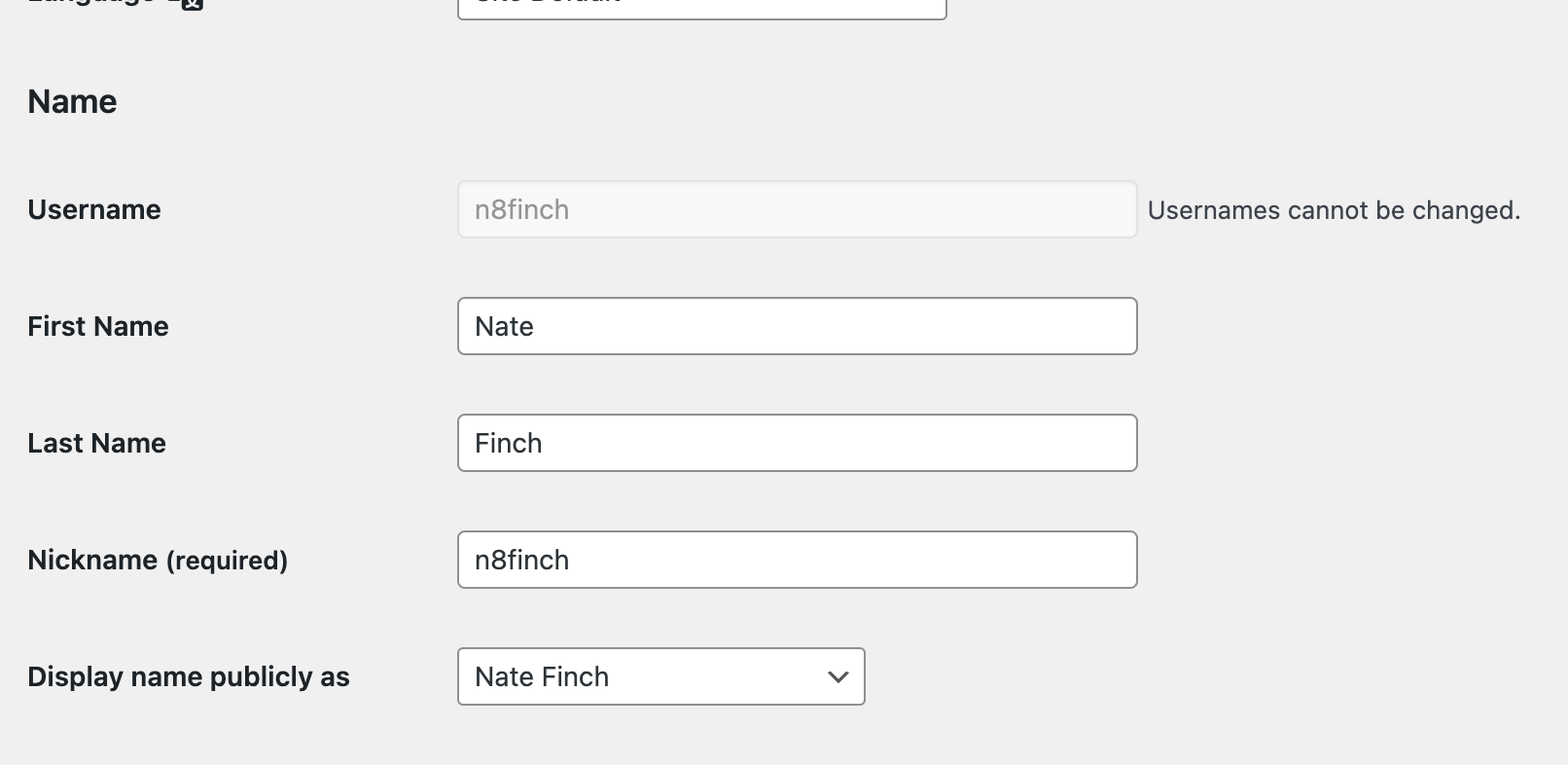Click the chevron arrow on Display name dropdown
The width and height of the screenshot is (1568, 765).
[837, 677]
